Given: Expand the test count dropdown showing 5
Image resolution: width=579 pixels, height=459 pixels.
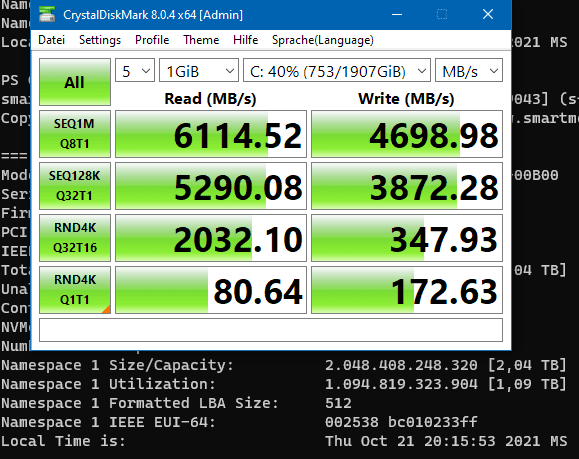Looking at the screenshot, I should 135,70.
